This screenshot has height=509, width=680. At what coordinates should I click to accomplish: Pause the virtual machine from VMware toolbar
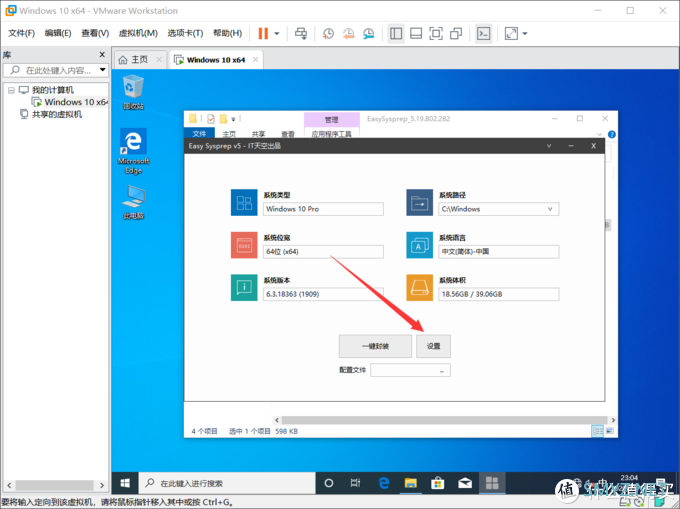coord(263,33)
